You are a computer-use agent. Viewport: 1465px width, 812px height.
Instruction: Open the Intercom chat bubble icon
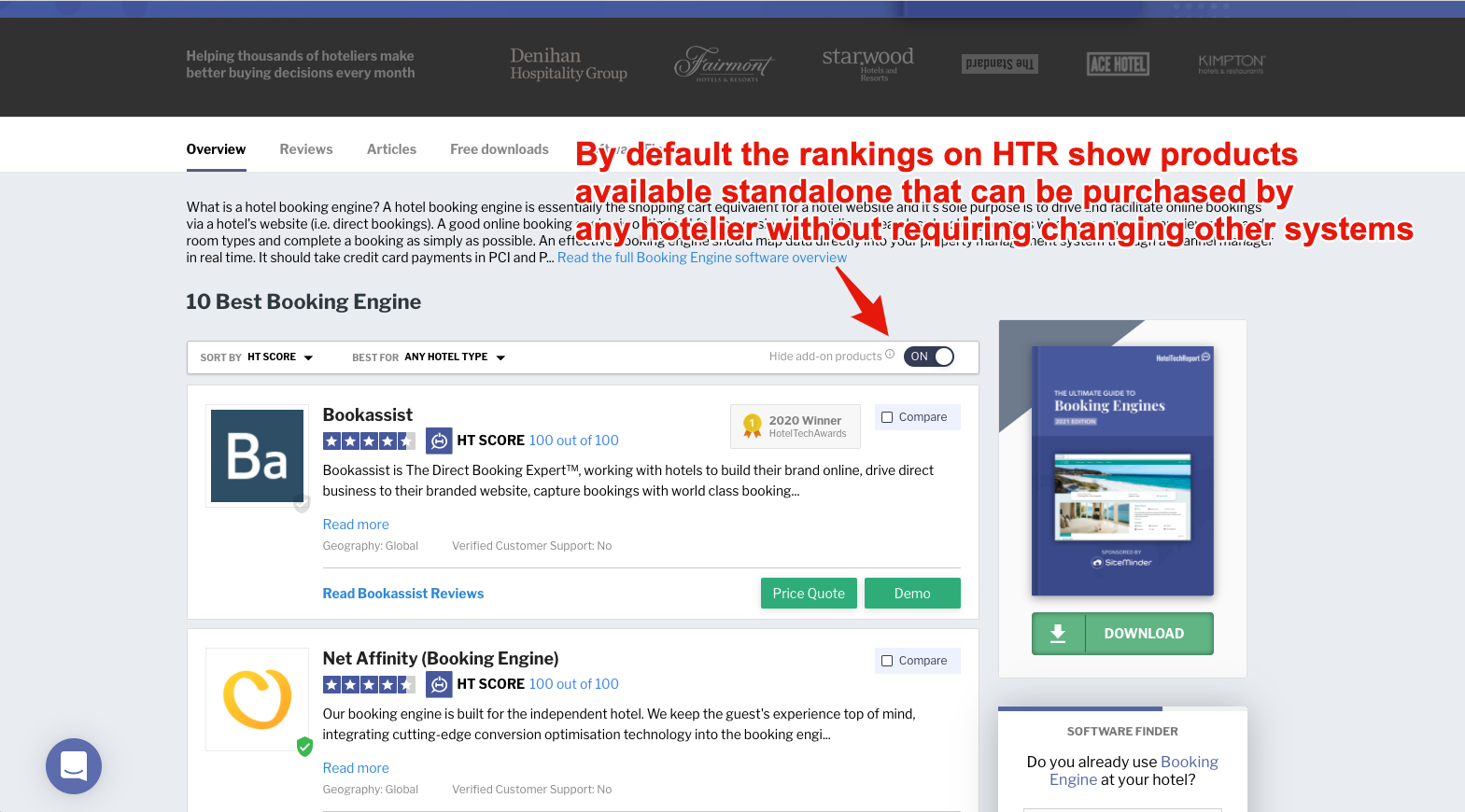(x=74, y=766)
